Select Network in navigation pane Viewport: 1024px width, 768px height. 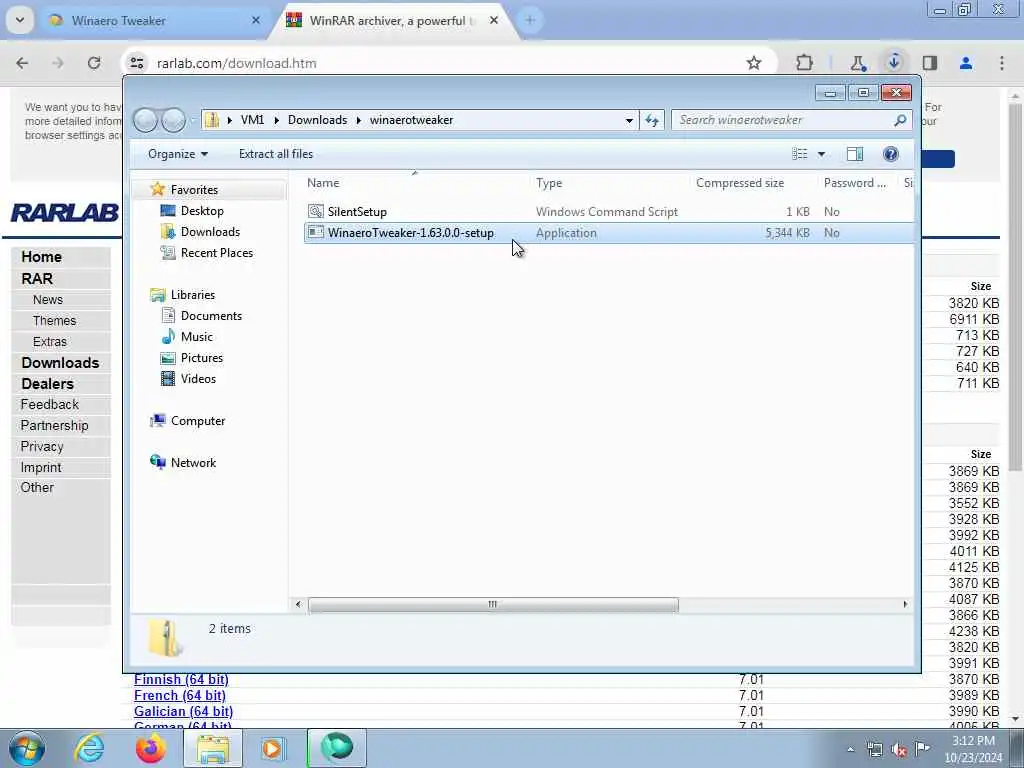coord(193,462)
